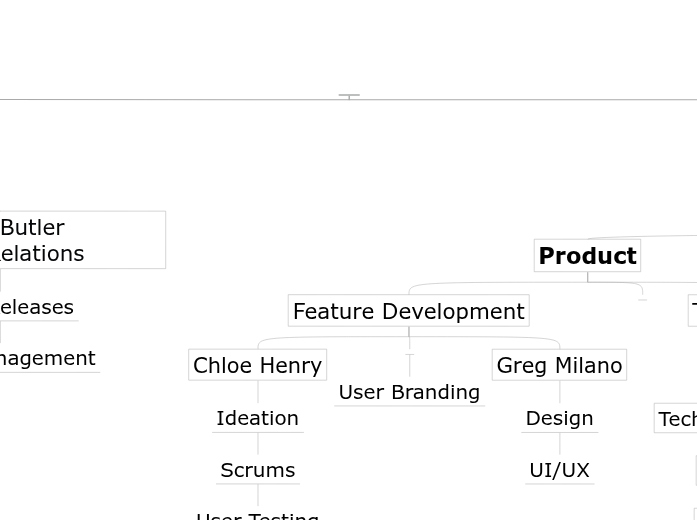Viewport: 697px width, 520px height.
Task: Select the bold Product node
Action: coord(587,256)
